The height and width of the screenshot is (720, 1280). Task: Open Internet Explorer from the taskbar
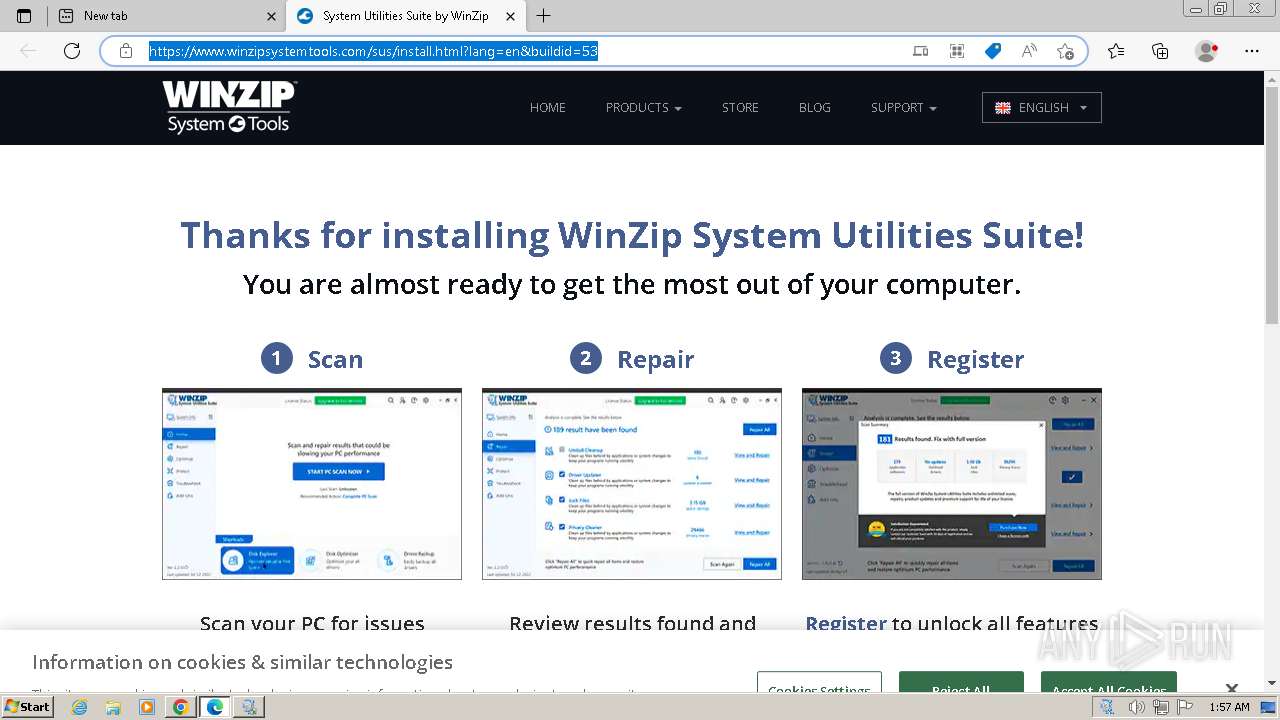[x=79, y=707]
